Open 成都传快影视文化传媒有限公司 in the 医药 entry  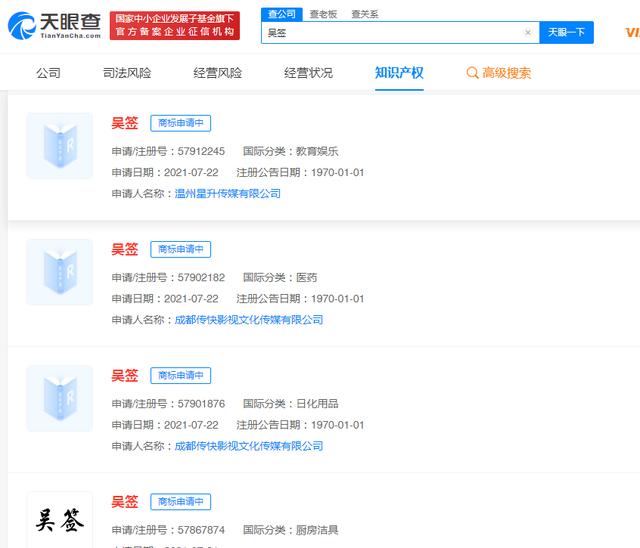tap(249, 319)
